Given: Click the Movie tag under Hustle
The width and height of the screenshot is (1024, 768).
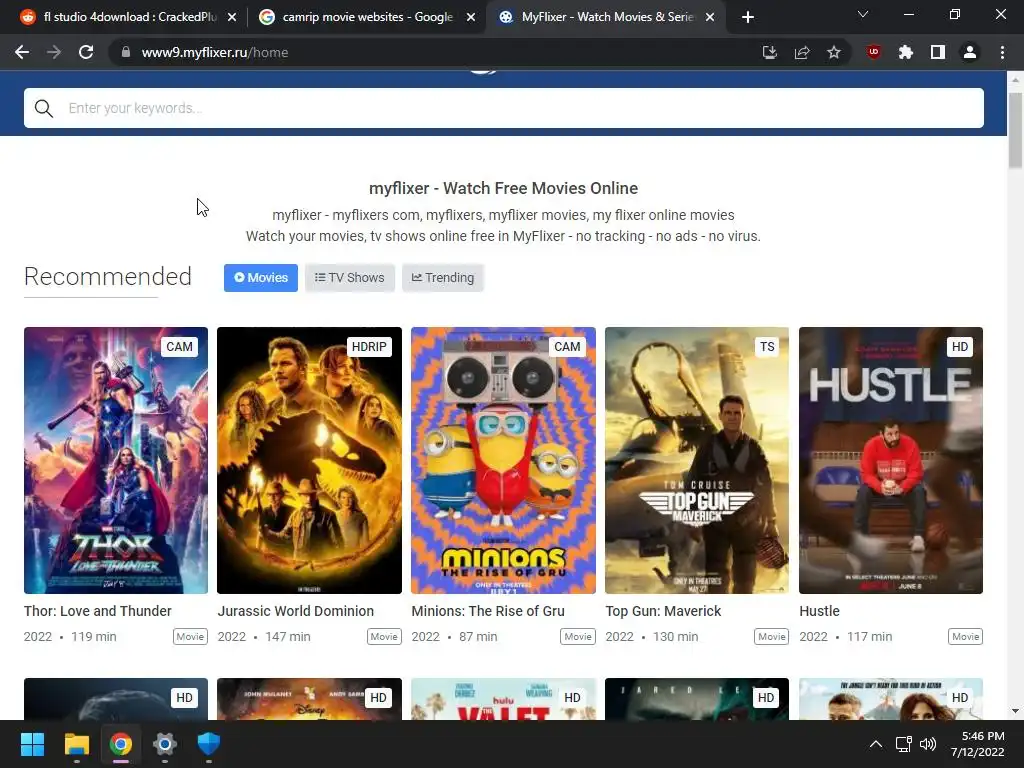Looking at the screenshot, I should [x=965, y=637].
